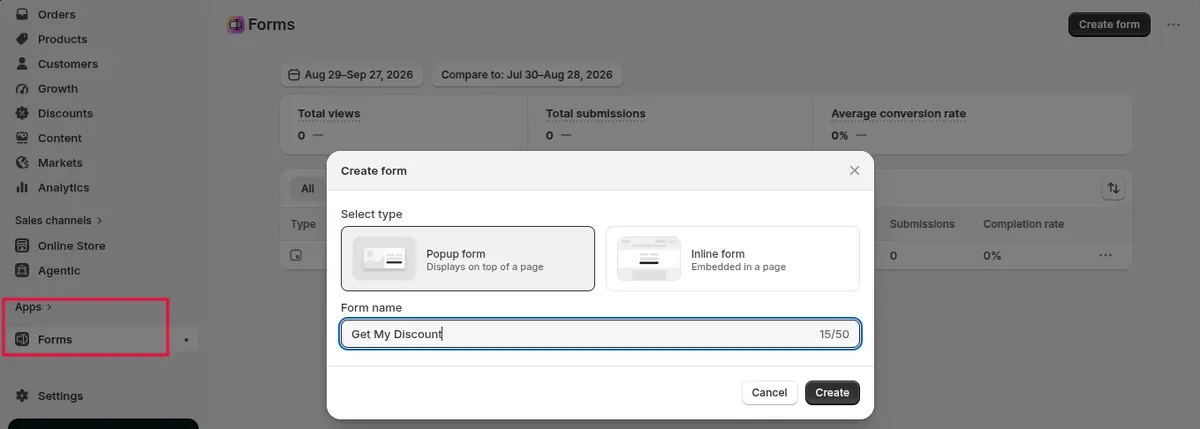Click the Inline form preview thumbnail

pyautogui.click(x=649, y=259)
